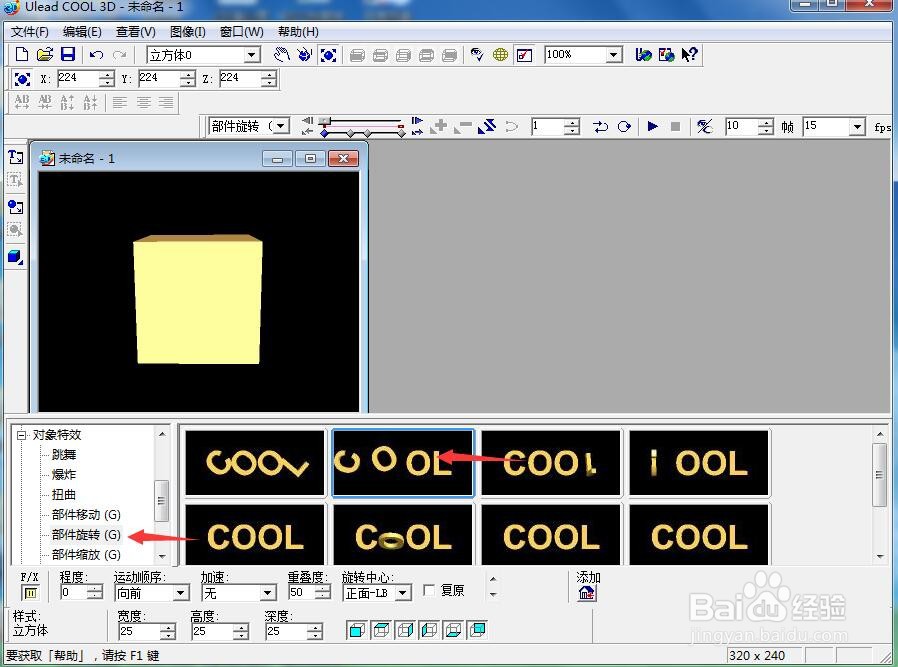Click the edit text tool
898x667 pixels.
[15, 181]
